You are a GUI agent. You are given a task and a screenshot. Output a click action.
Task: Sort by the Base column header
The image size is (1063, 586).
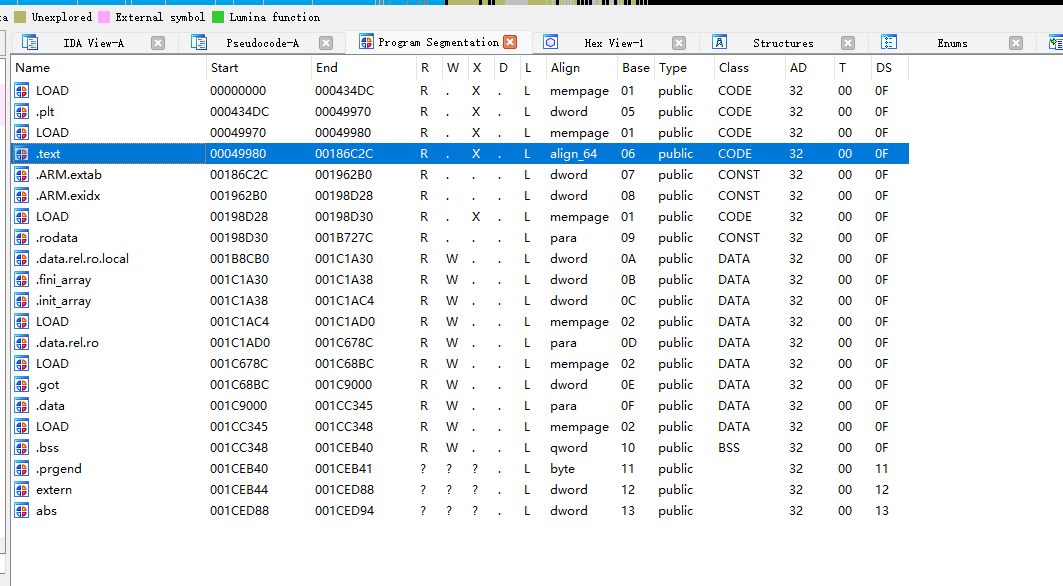636,68
